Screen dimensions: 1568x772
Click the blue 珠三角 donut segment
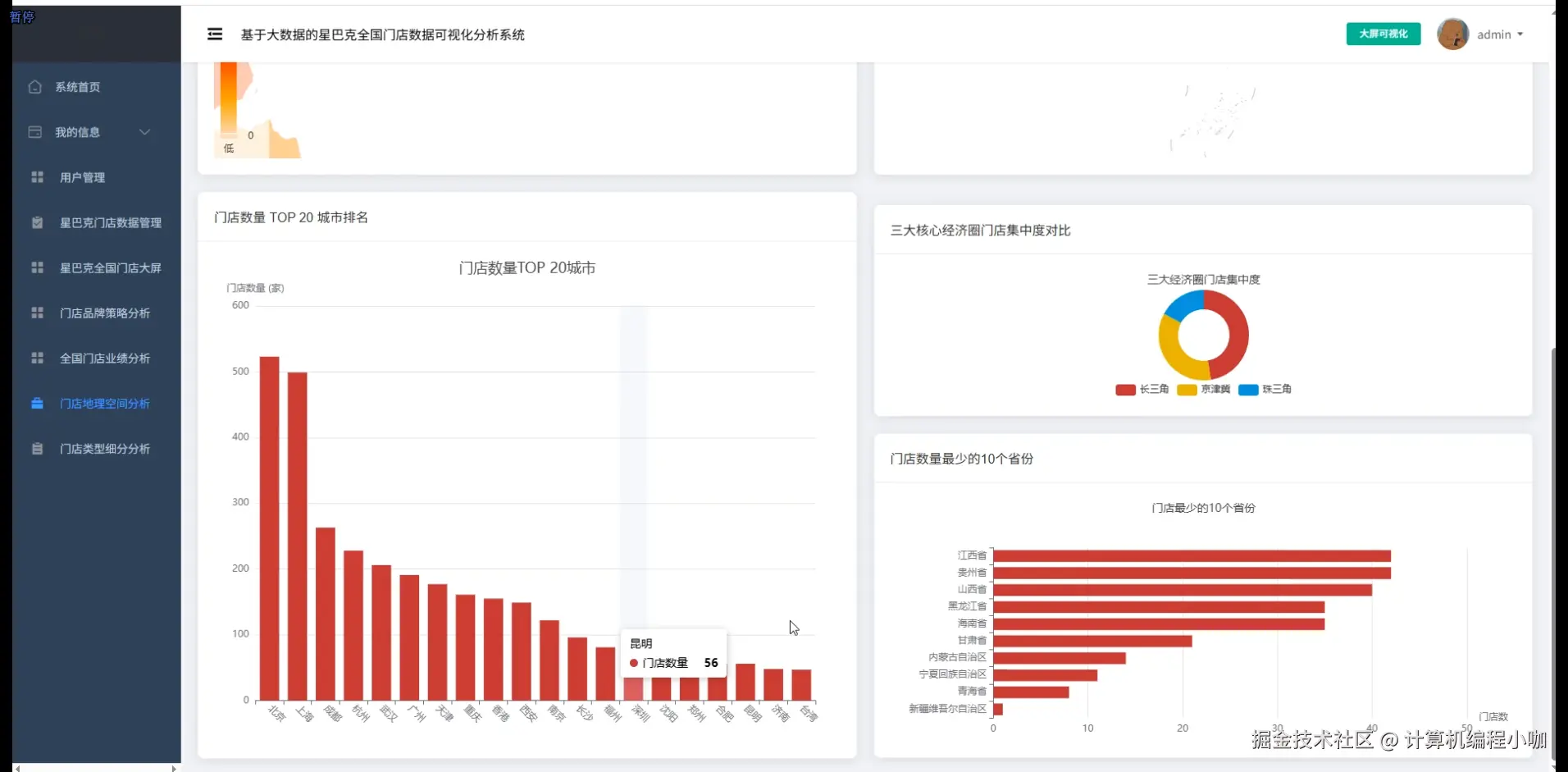click(x=1184, y=305)
